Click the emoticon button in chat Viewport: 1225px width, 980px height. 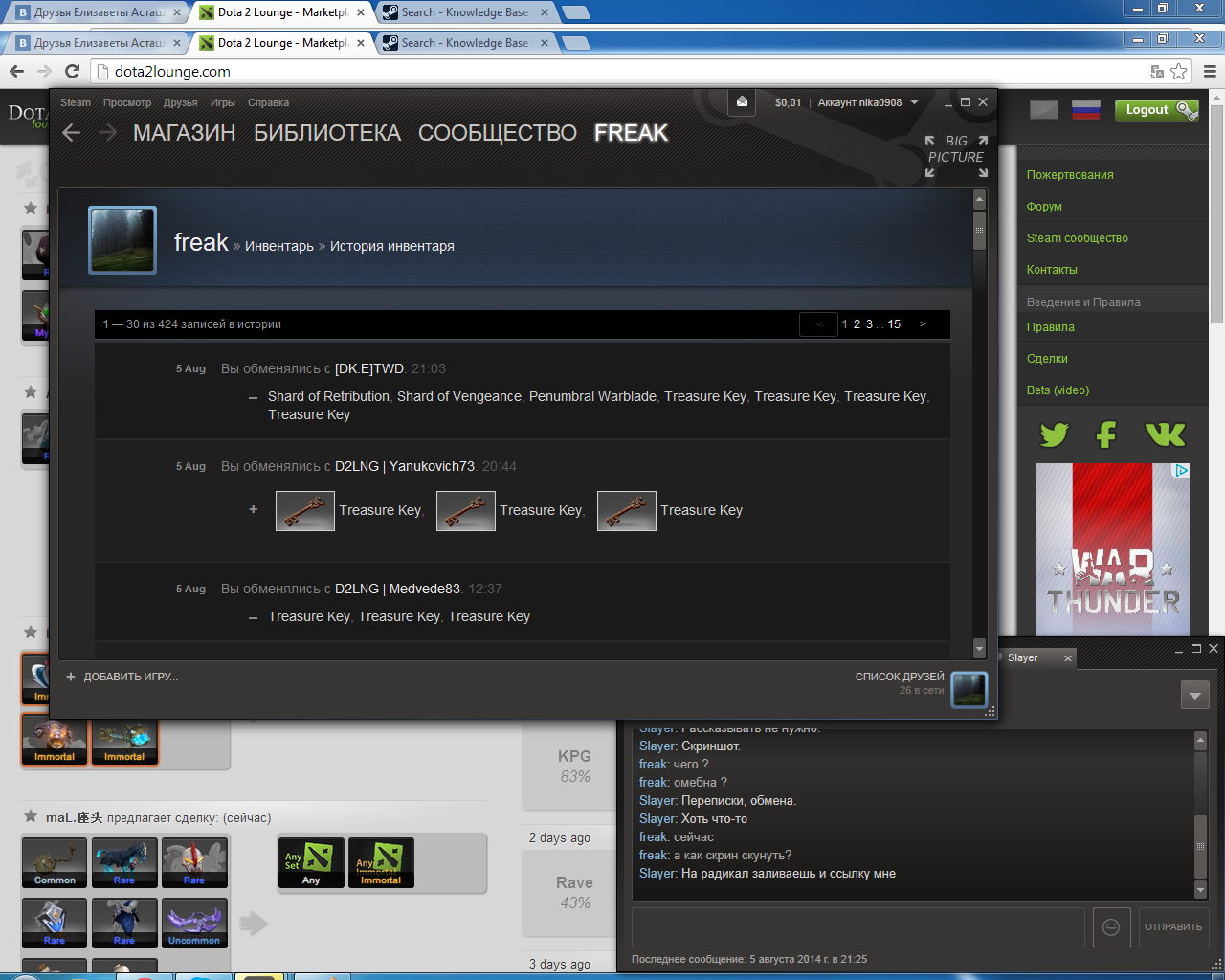tap(1111, 926)
